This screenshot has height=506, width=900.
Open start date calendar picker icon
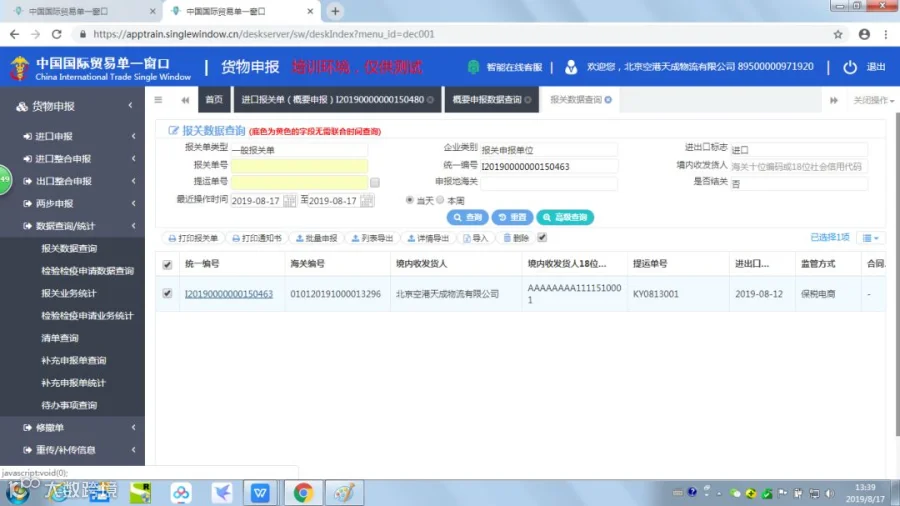[290, 200]
